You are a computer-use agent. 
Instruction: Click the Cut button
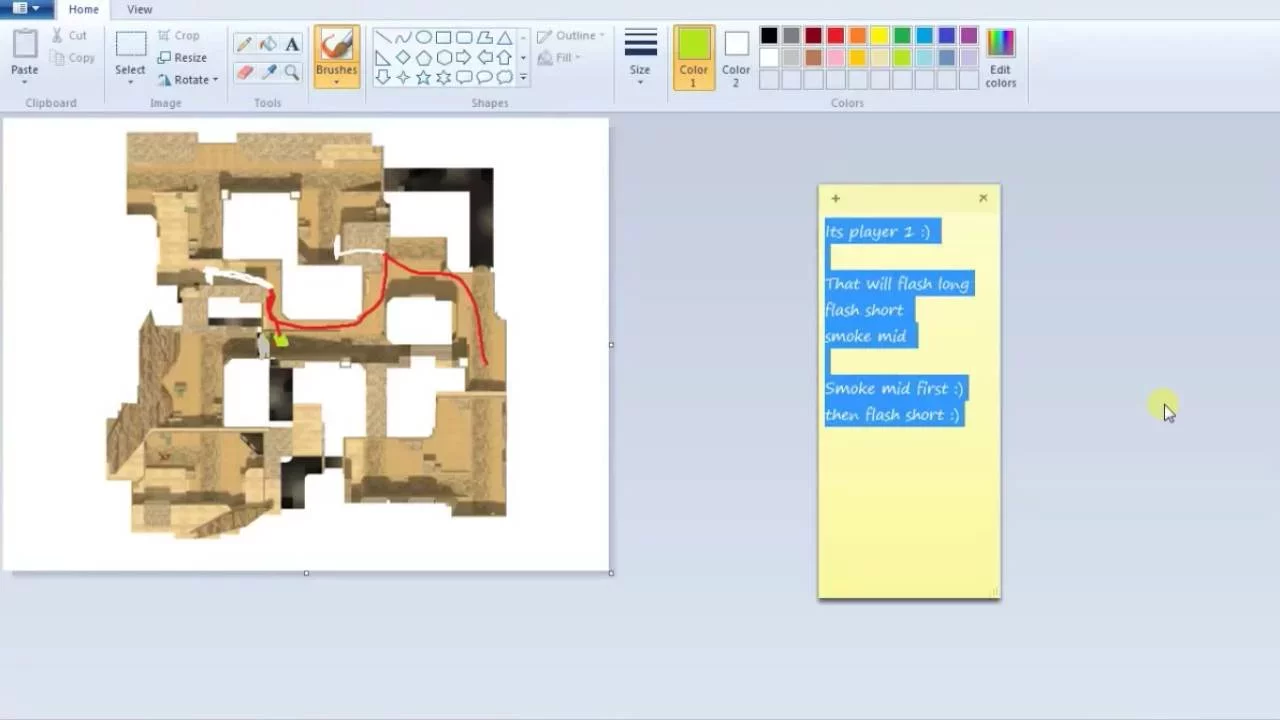tap(69, 36)
